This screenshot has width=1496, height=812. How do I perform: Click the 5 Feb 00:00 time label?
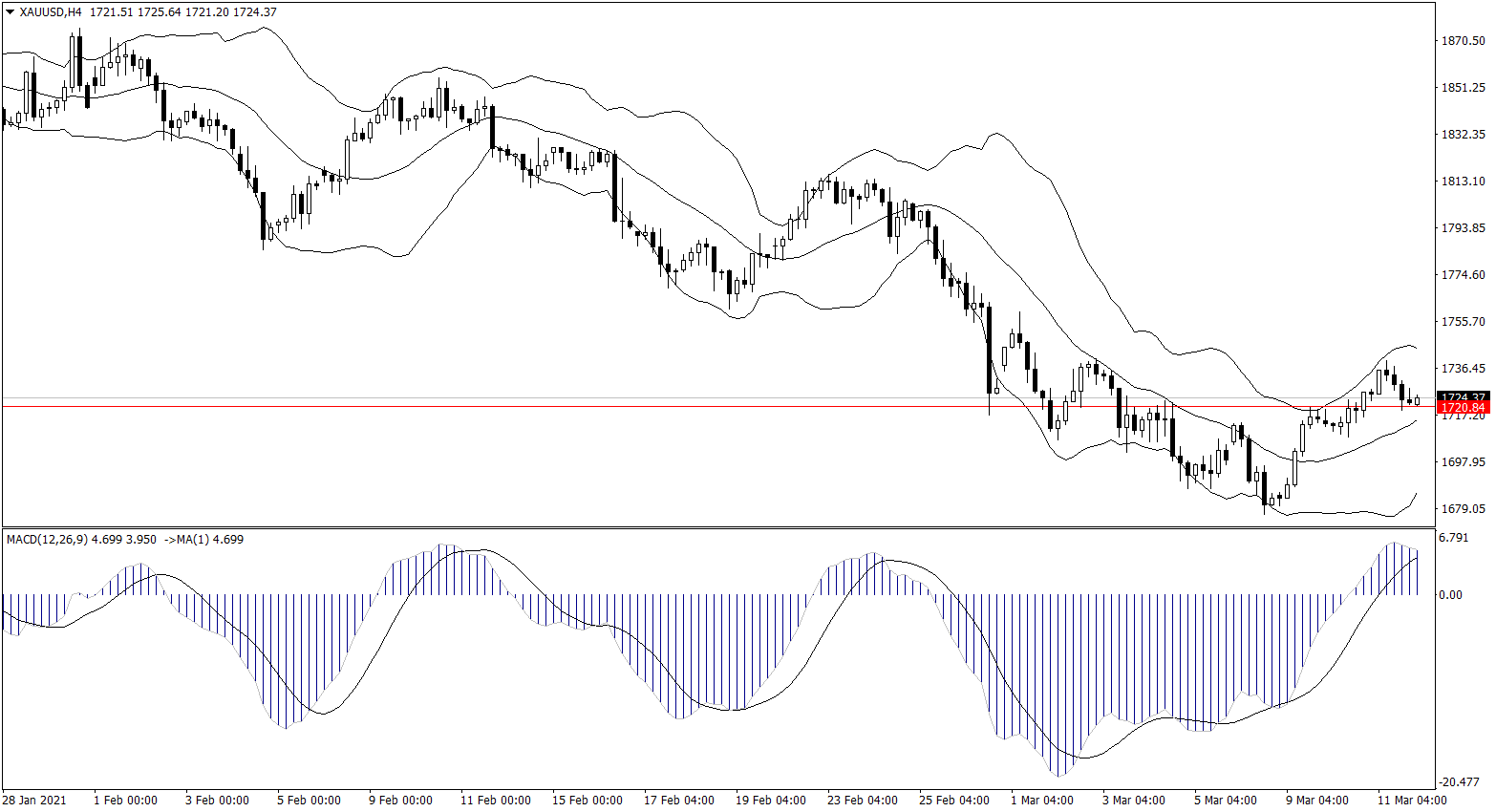[309, 801]
